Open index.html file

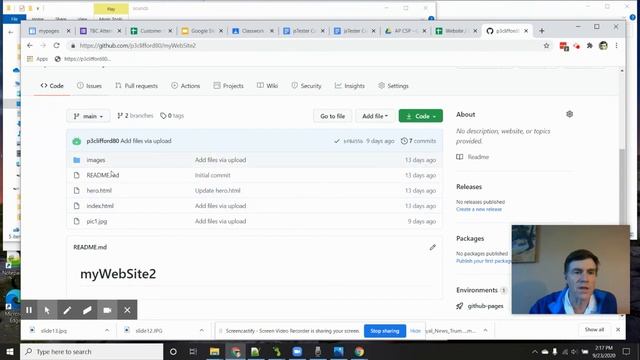[x=100, y=206]
